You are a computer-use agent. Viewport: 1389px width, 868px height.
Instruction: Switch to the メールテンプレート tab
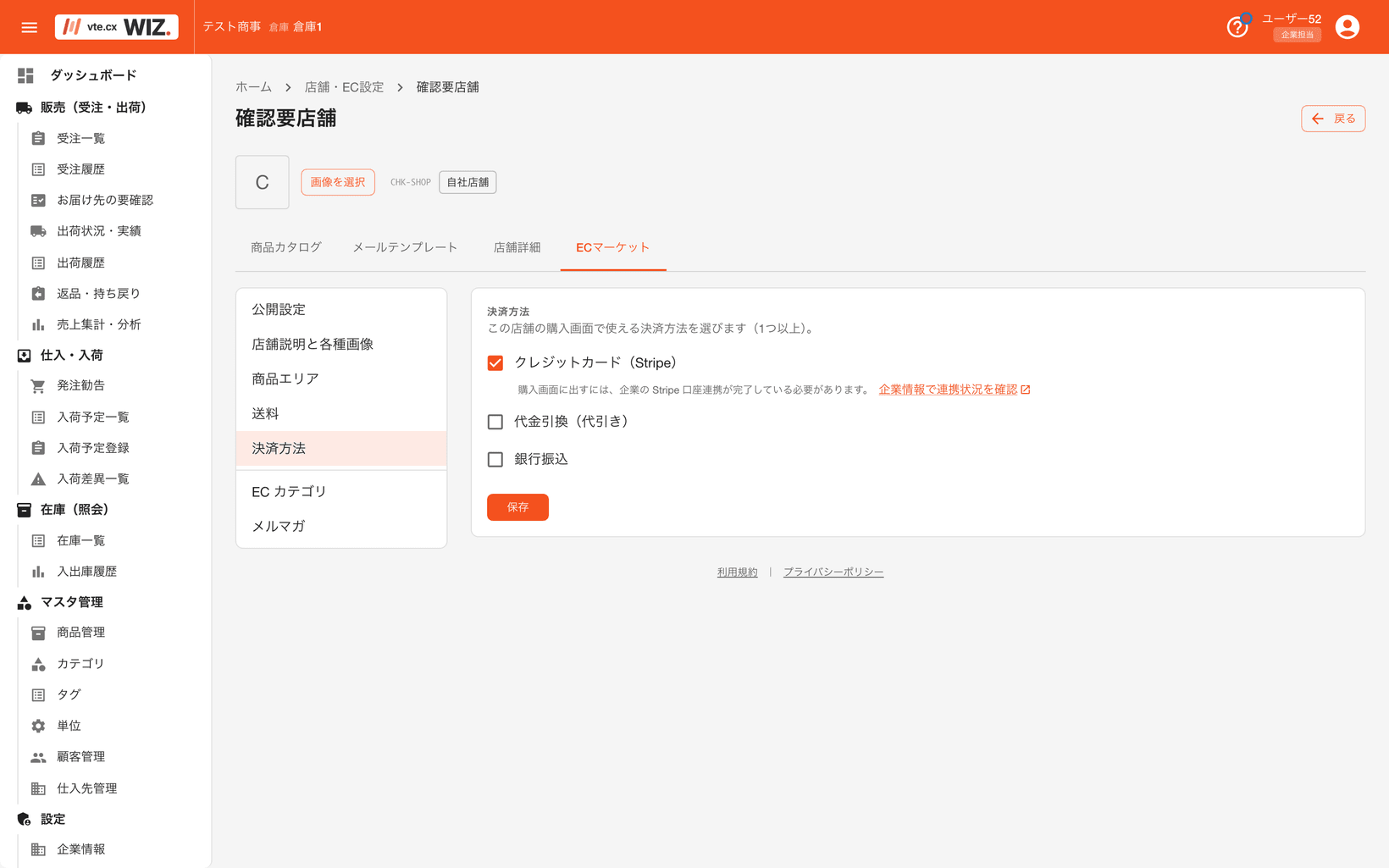pos(405,247)
